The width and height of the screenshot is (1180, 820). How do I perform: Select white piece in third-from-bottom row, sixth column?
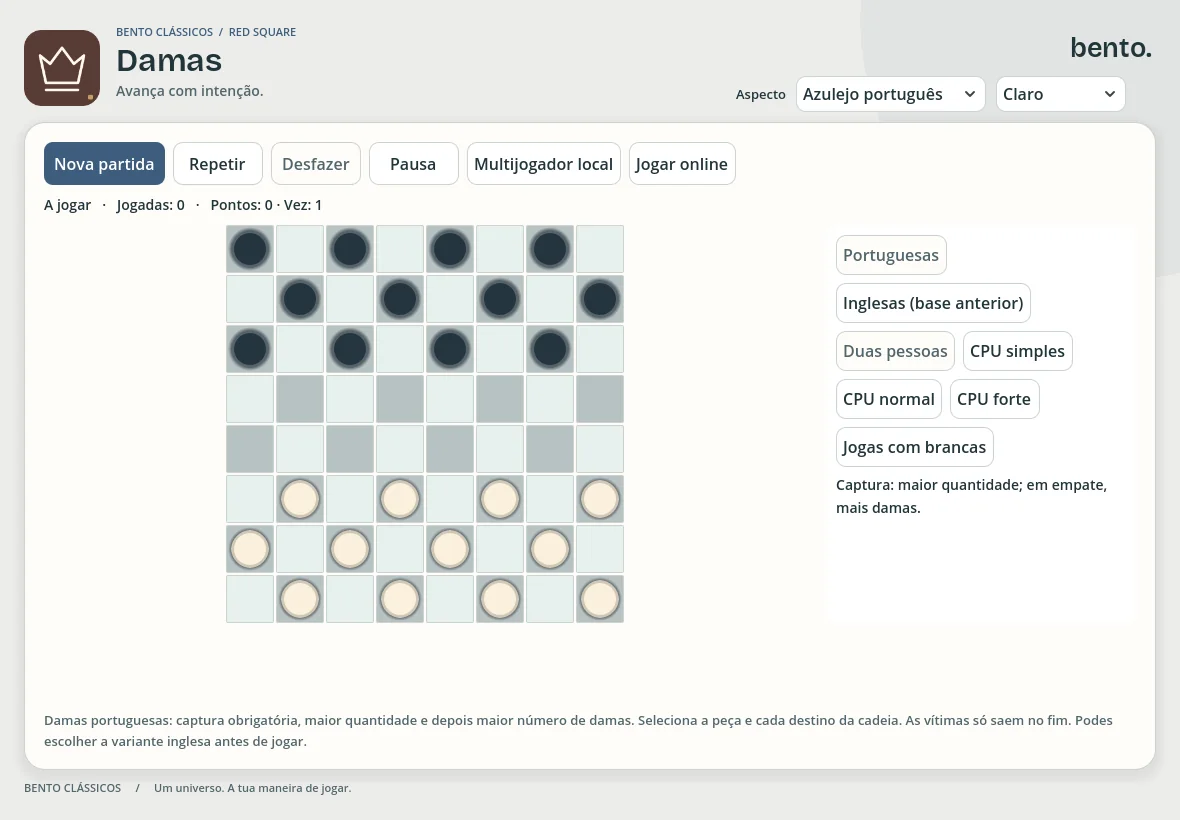(x=500, y=499)
